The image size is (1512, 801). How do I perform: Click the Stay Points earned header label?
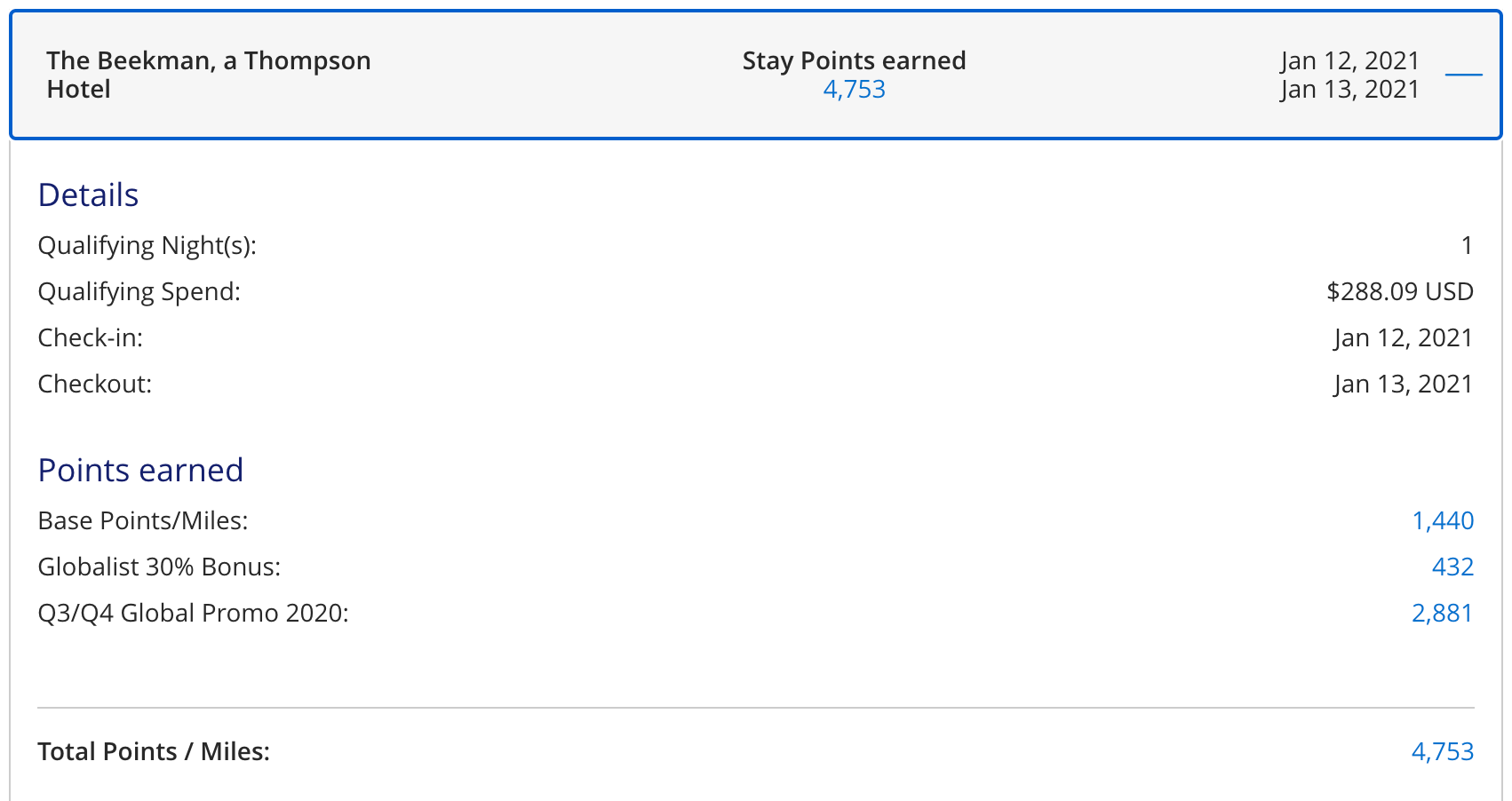[x=854, y=60]
